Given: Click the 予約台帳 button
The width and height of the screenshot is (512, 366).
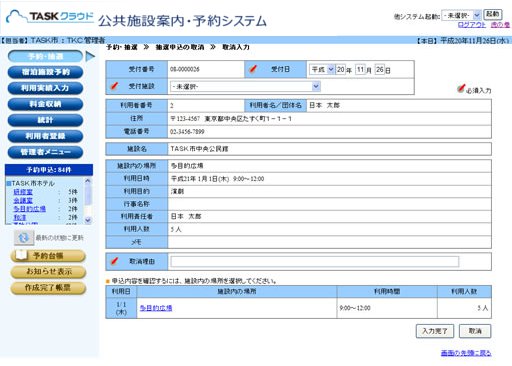Looking at the screenshot, I should click(x=48, y=256).
